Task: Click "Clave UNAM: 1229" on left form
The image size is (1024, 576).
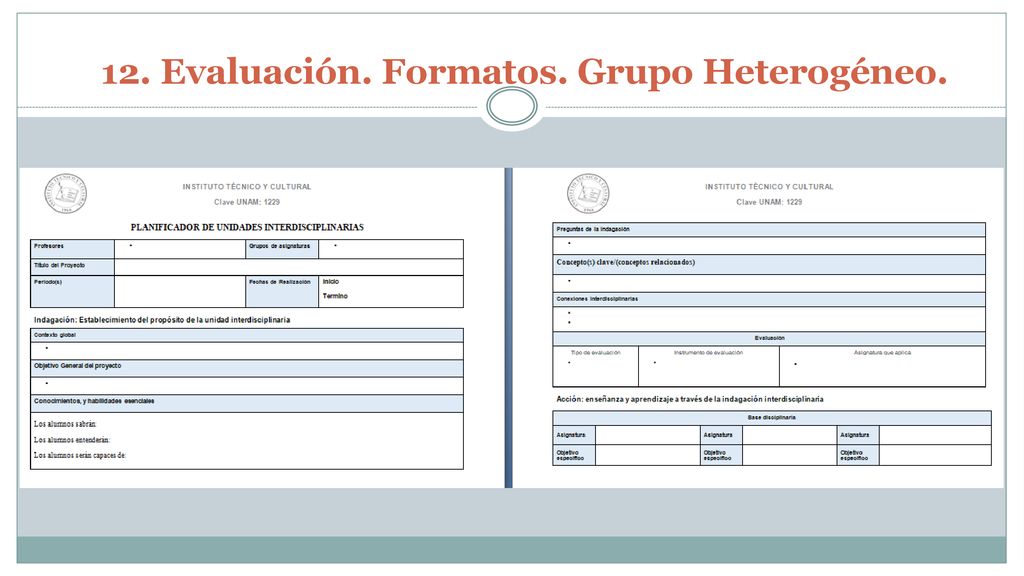Action: point(247,202)
